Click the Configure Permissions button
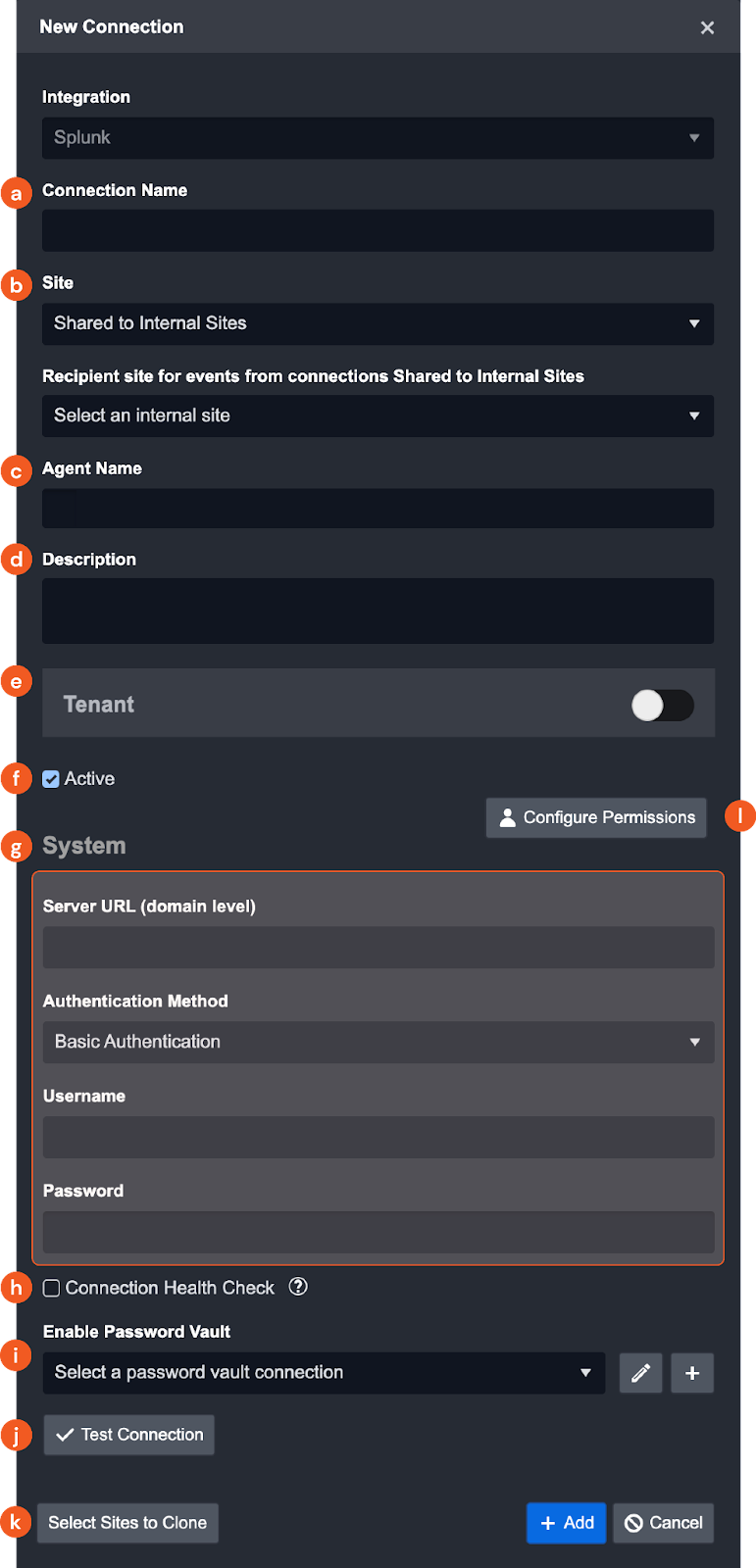The width and height of the screenshot is (756, 1568). 596,817
